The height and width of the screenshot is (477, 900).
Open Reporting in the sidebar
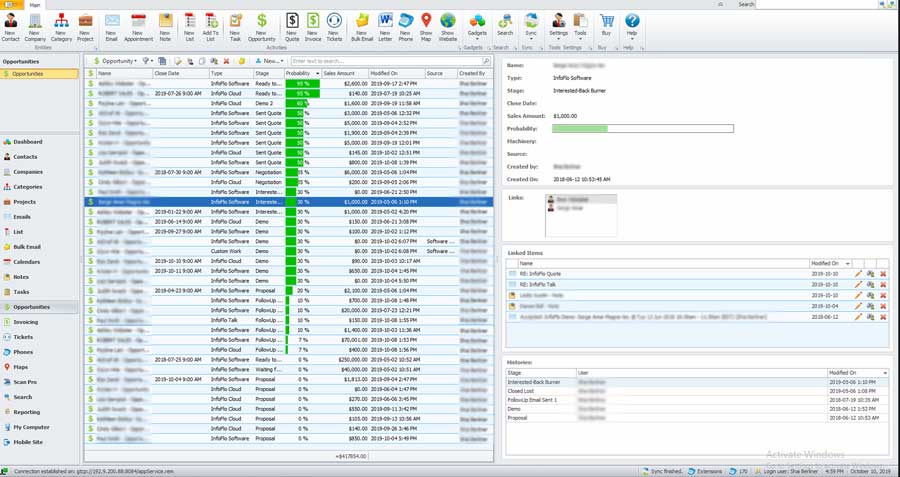[27, 412]
